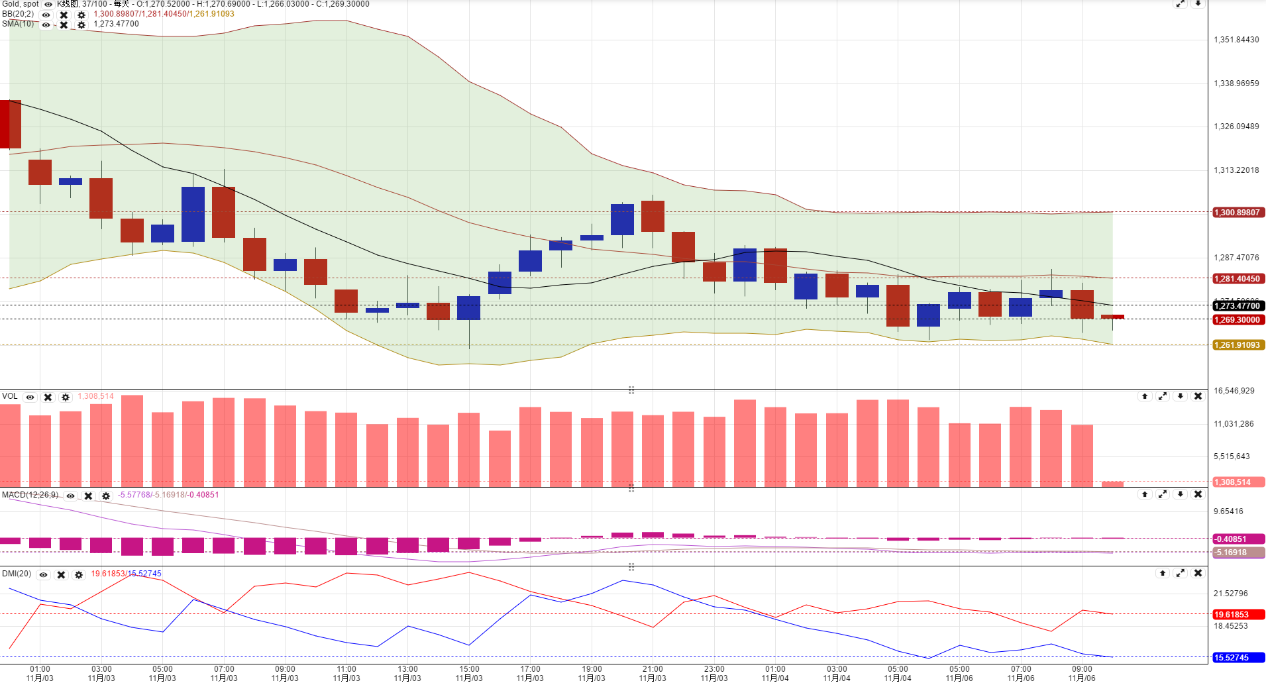Expand the MACD panel to full size
1266x683 pixels.
click(x=1163, y=495)
